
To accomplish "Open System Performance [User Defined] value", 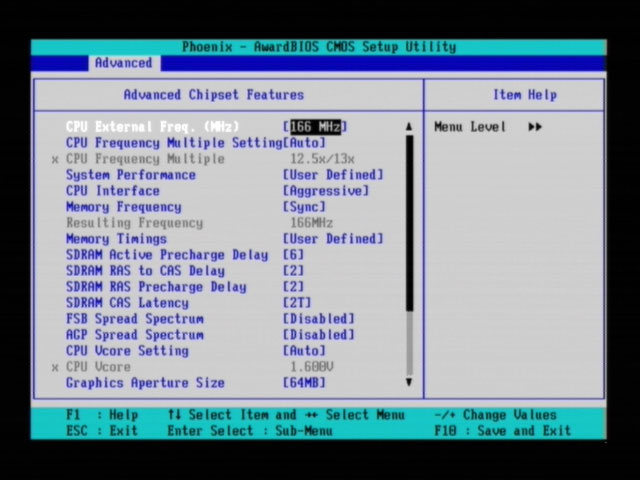I will (x=333, y=175).
